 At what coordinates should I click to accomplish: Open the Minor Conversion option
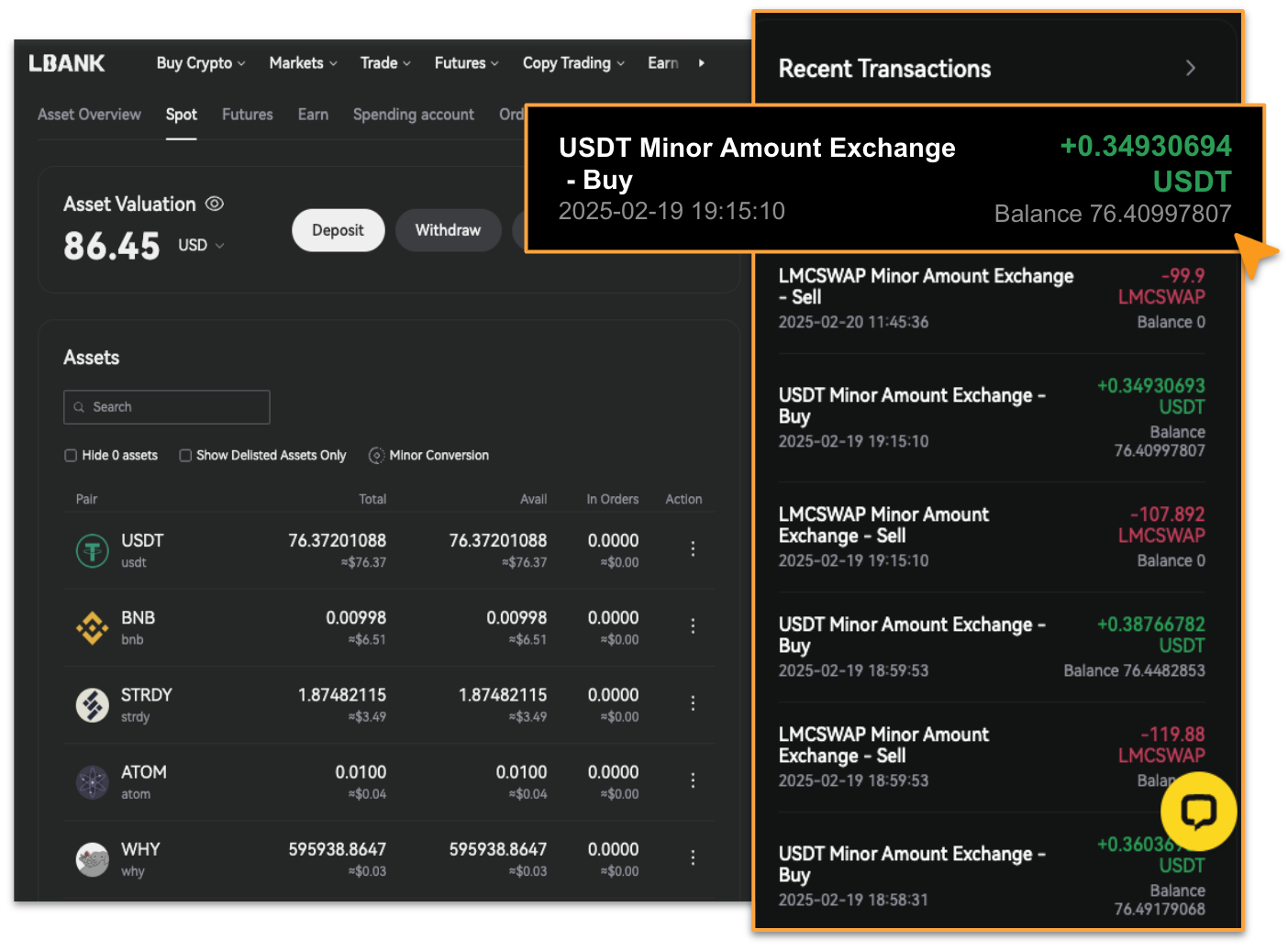(x=428, y=456)
